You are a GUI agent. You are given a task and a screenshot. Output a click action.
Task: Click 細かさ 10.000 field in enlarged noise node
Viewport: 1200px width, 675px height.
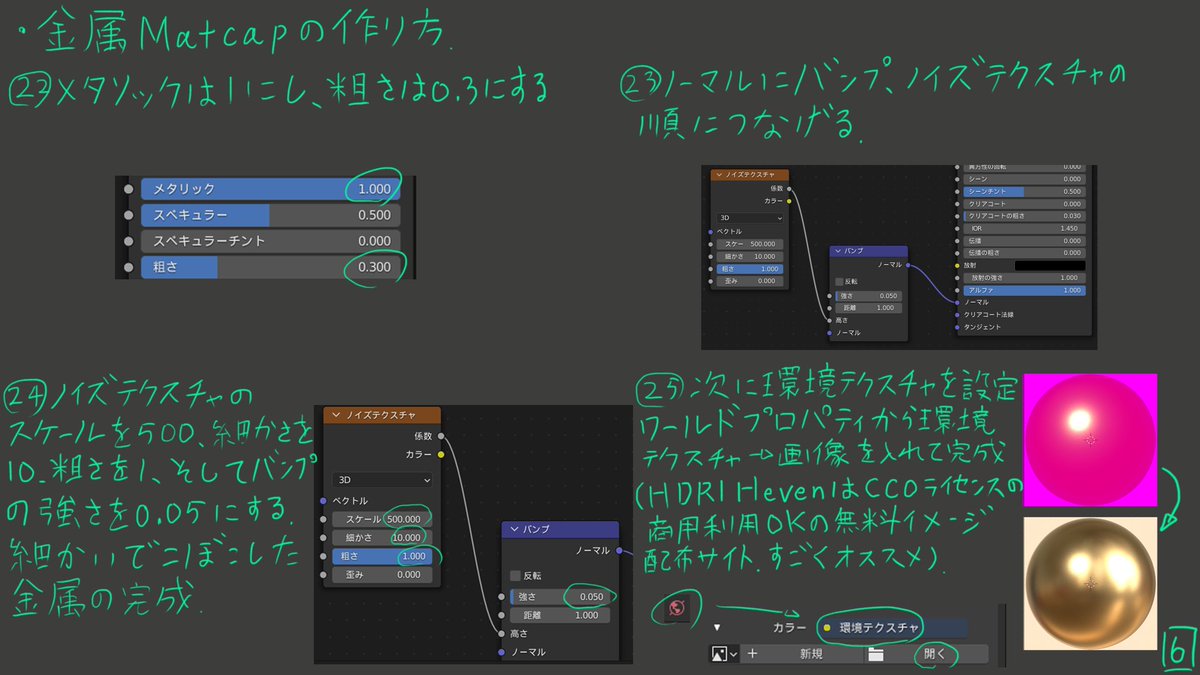(x=382, y=538)
